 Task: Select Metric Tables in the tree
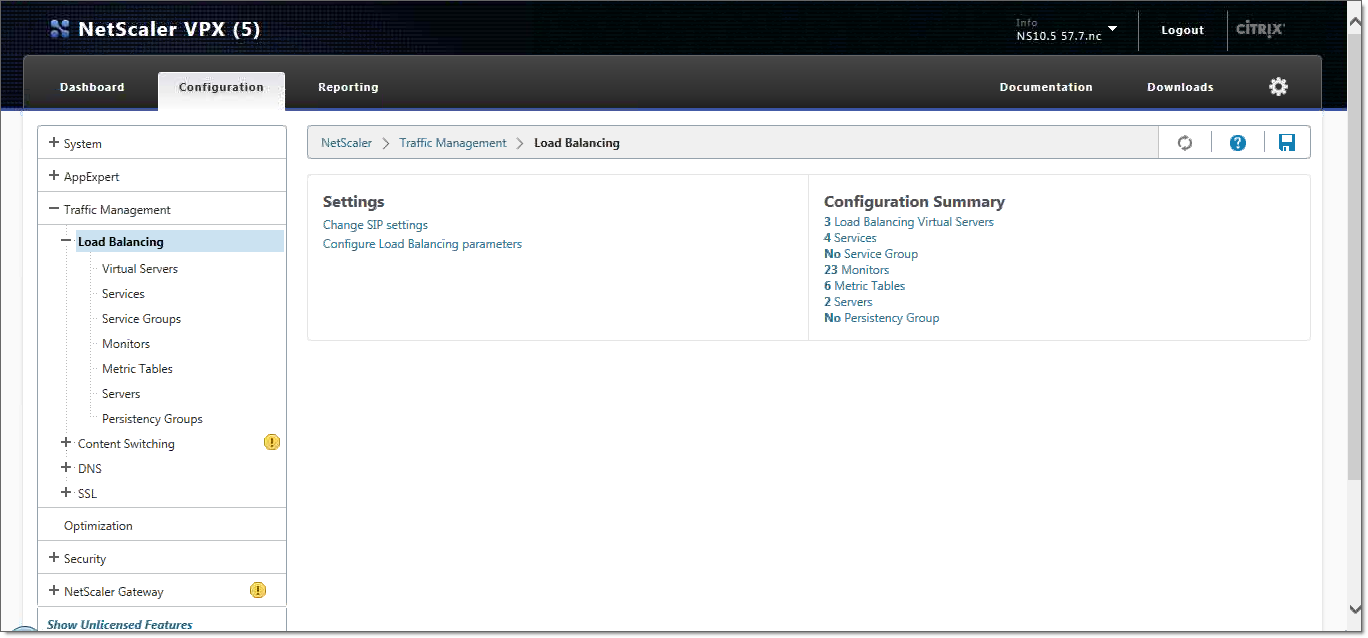pyautogui.click(x=137, y=369)
